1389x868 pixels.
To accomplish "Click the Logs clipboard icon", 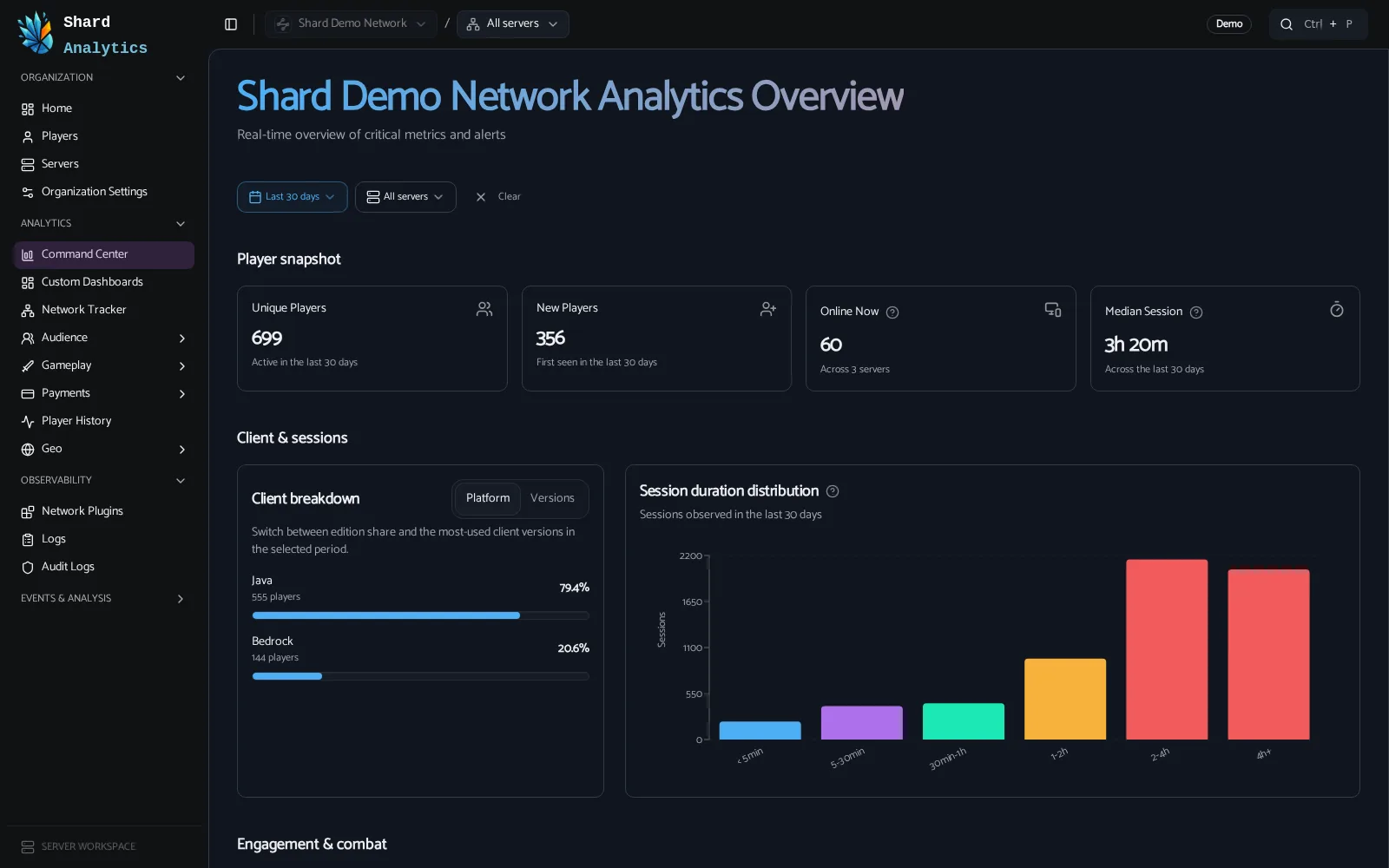I will pos(28,539).
